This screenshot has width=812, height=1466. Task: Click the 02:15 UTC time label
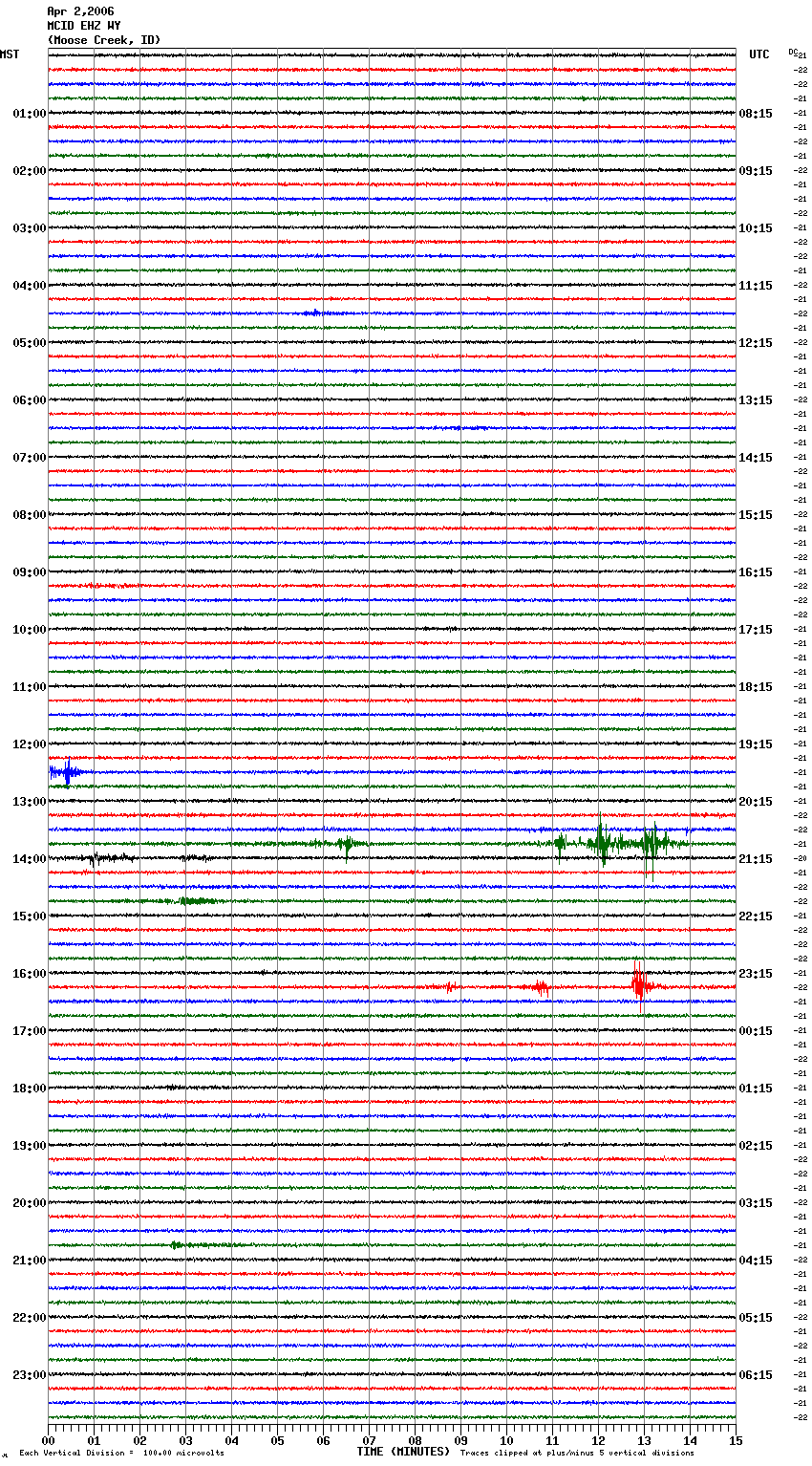click(756, 1146)
